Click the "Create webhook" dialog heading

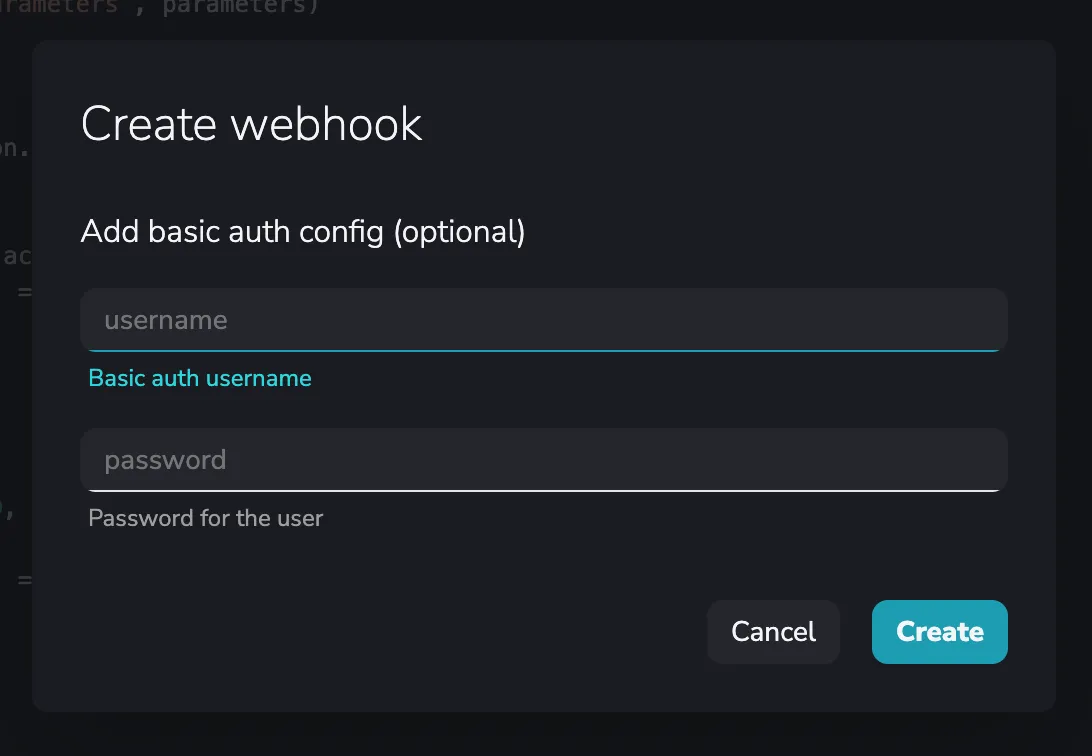252,124
